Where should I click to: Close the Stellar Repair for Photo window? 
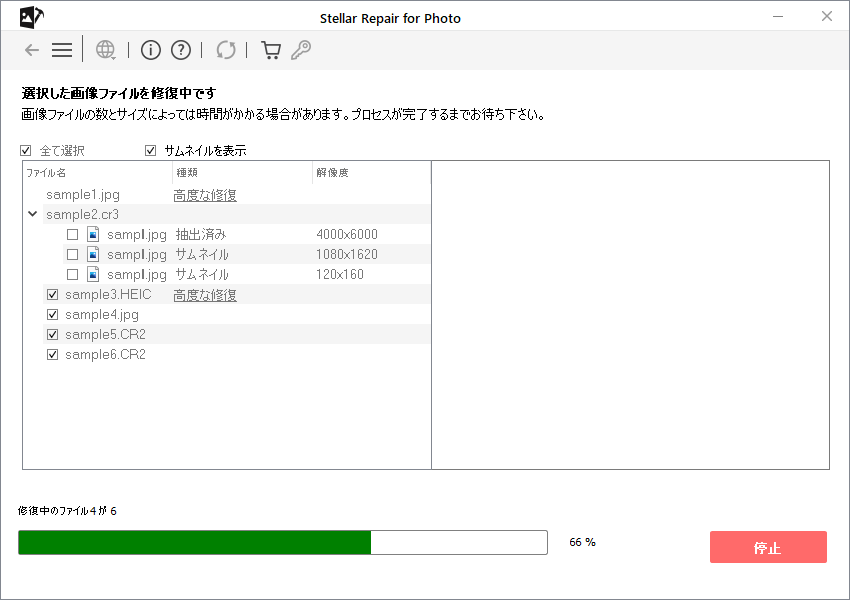[827, 16]
